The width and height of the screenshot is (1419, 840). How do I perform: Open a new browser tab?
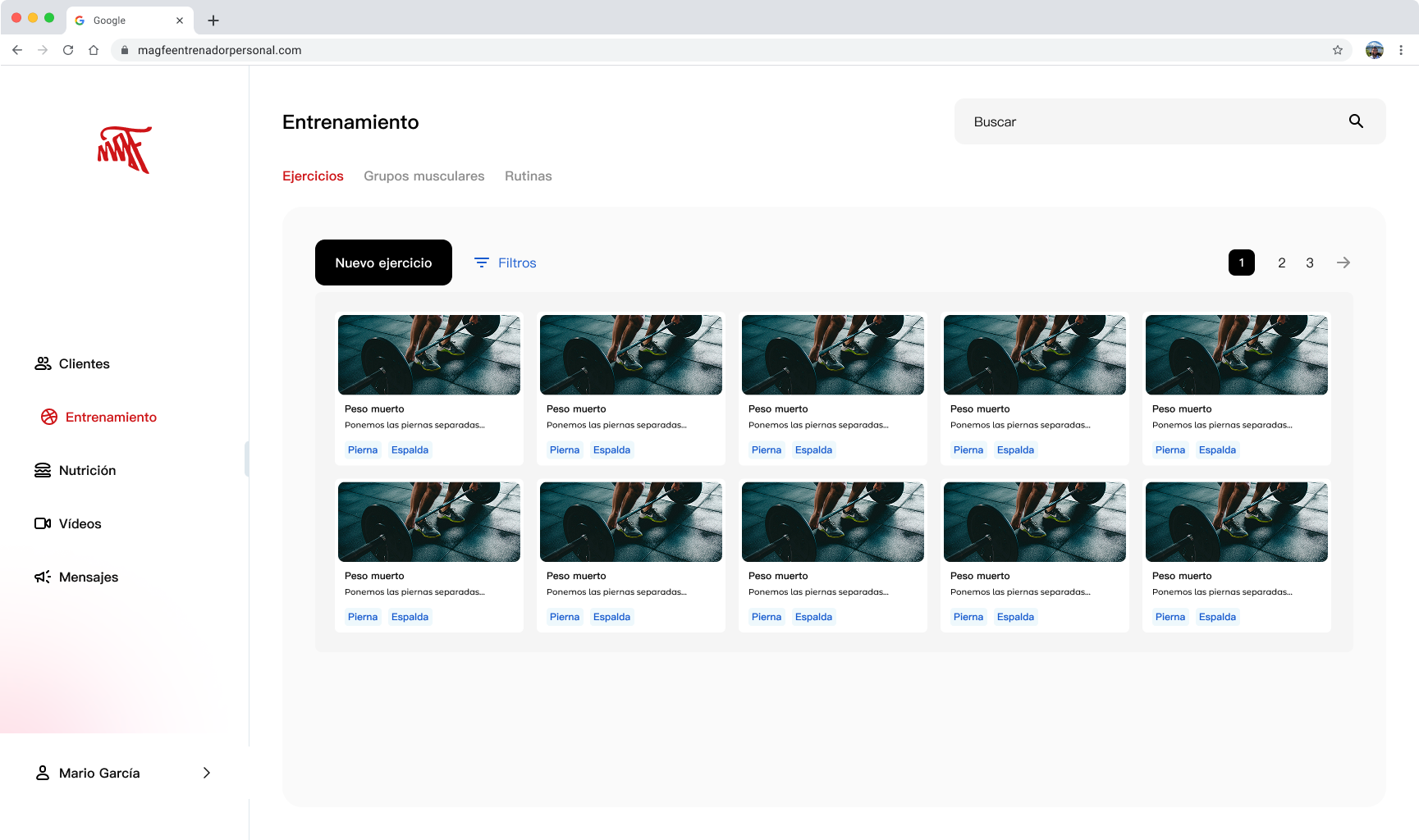click(x=213, y=21)
